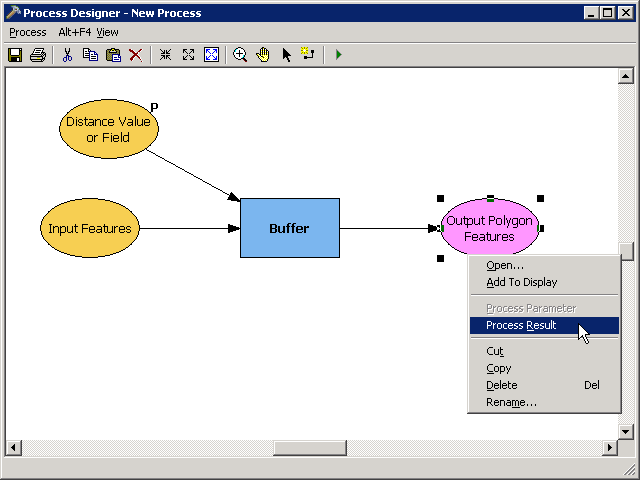The height and width of the screenshot is (480, 640).
Task: Click the Full Extent toolbar icon
Action: click(x=211, y=55)
